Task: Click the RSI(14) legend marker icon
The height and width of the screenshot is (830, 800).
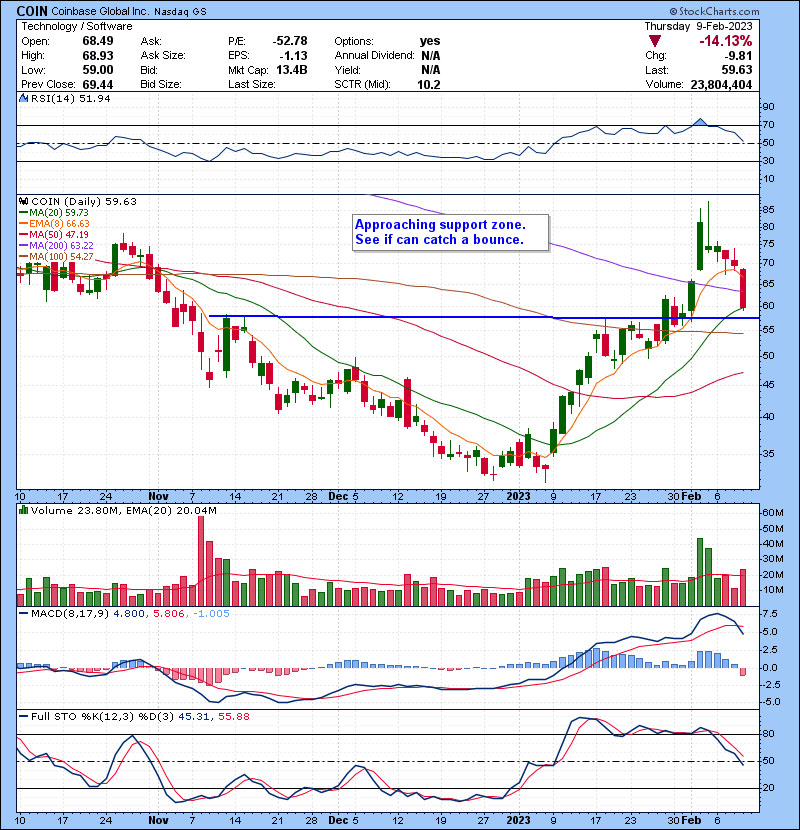Action: click(23, 99)
